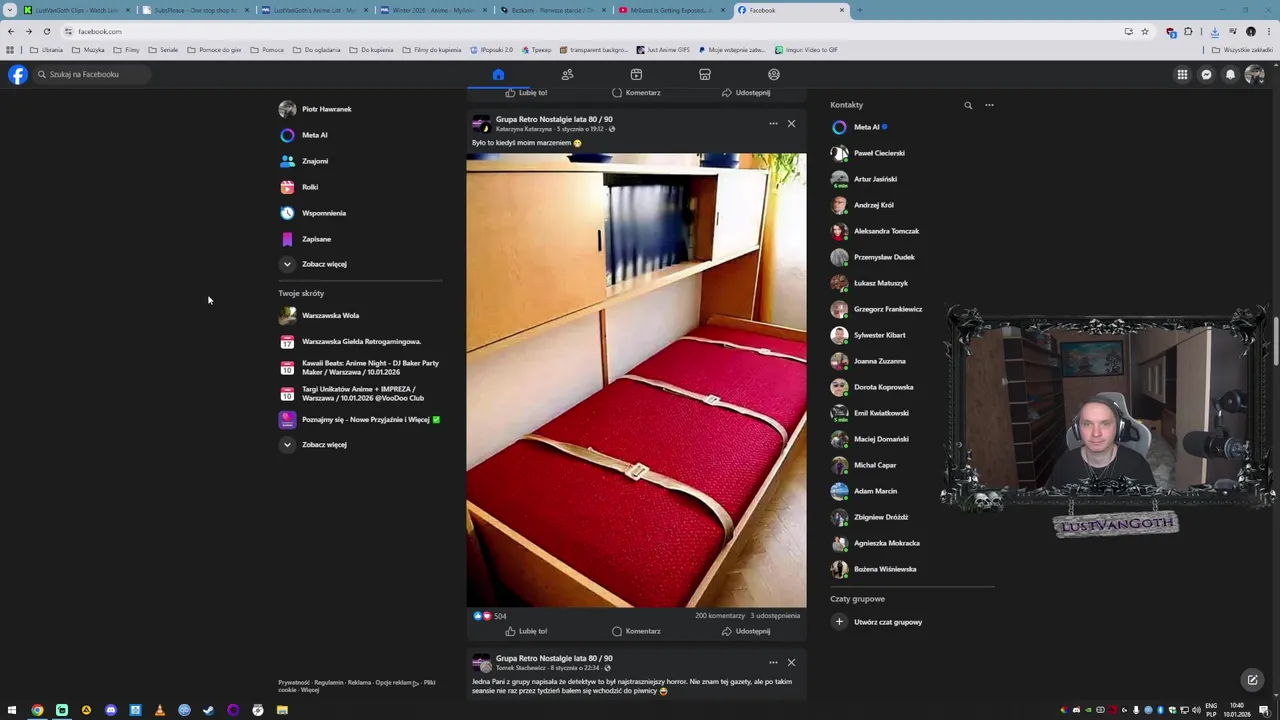Open the 200 komentarzy link

click(x=720, y=616)
